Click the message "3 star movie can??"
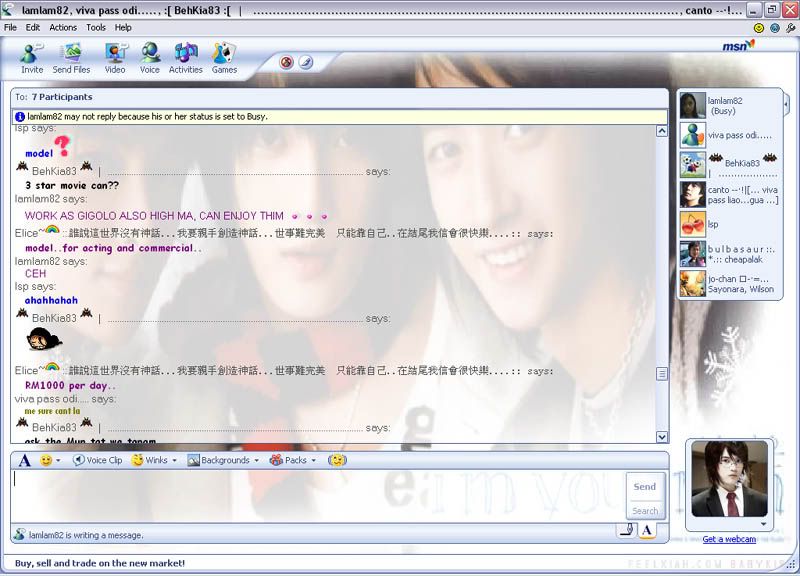The height and width of the screenshot is (576, 800). [x=72, y=186]
